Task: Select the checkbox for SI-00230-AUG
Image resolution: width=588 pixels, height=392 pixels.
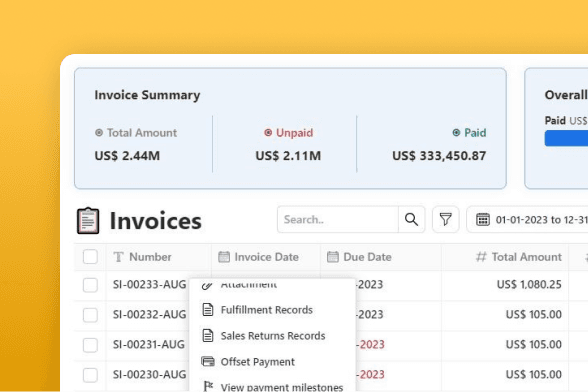Action: point(90,375)
